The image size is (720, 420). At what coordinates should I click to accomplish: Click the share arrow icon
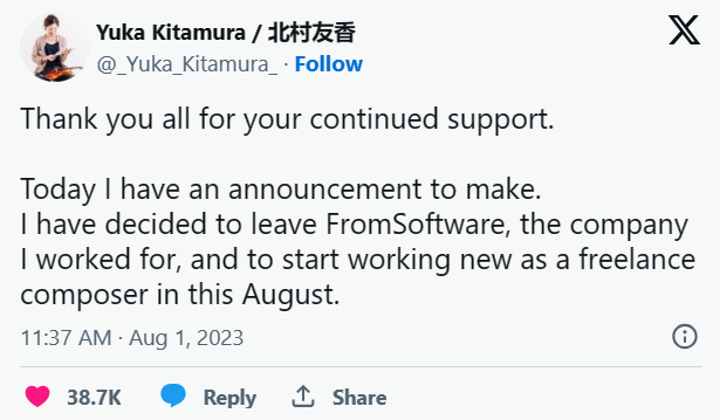point(303,397)
